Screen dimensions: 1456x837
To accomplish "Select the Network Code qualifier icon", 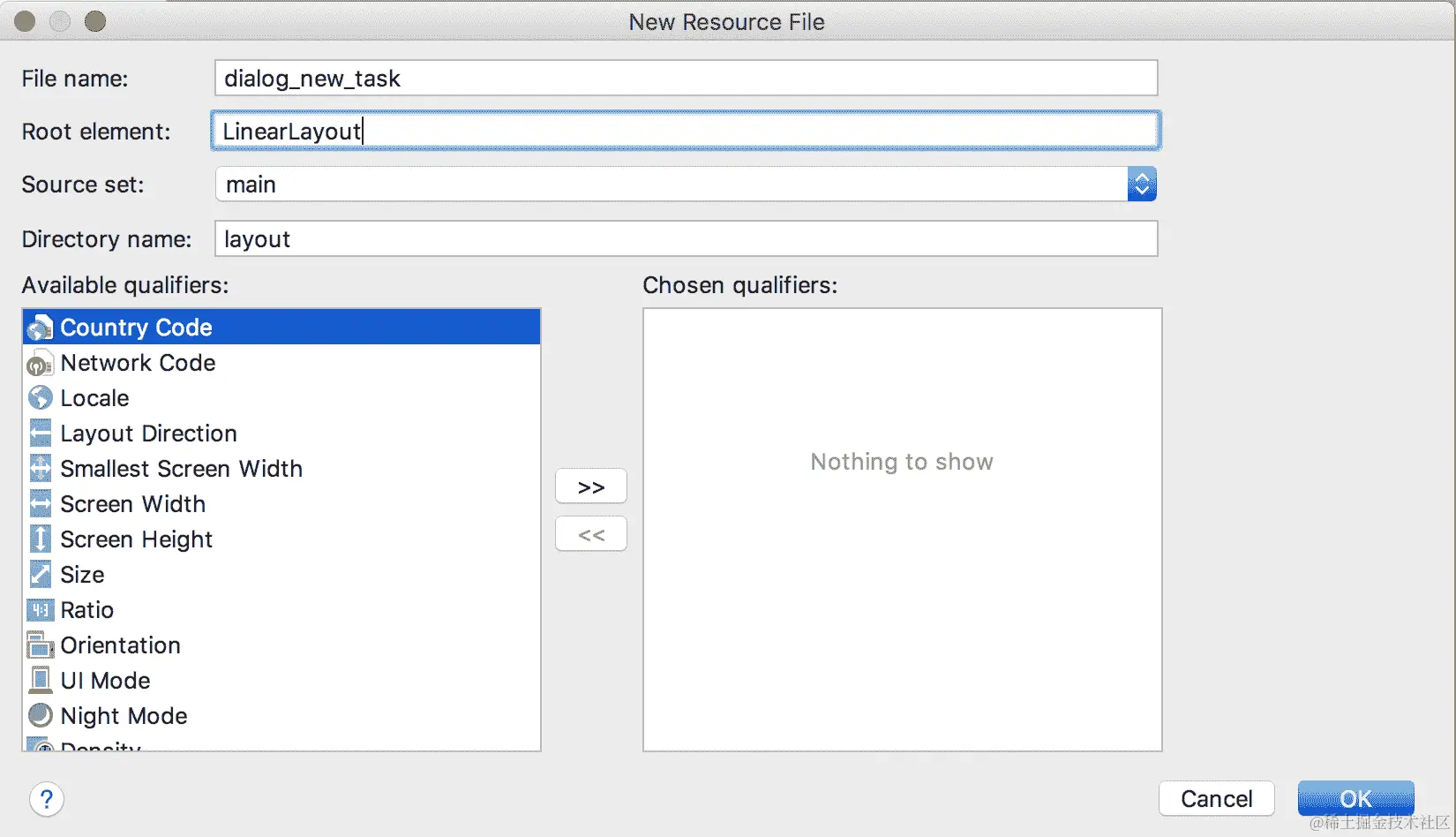I will pos(40,363).
